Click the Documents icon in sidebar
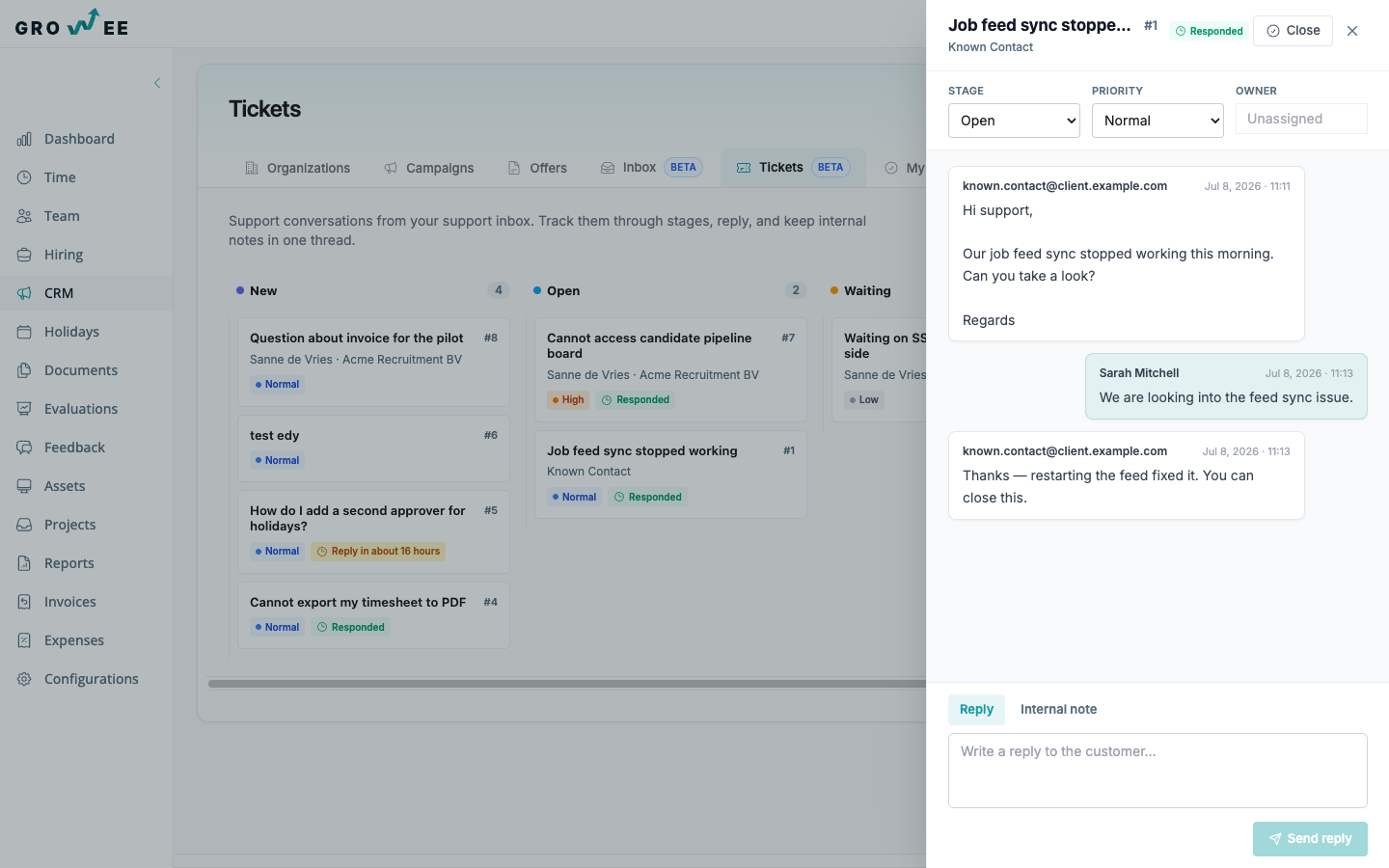Screen dimensions: 1389x868 click(24, 370)
